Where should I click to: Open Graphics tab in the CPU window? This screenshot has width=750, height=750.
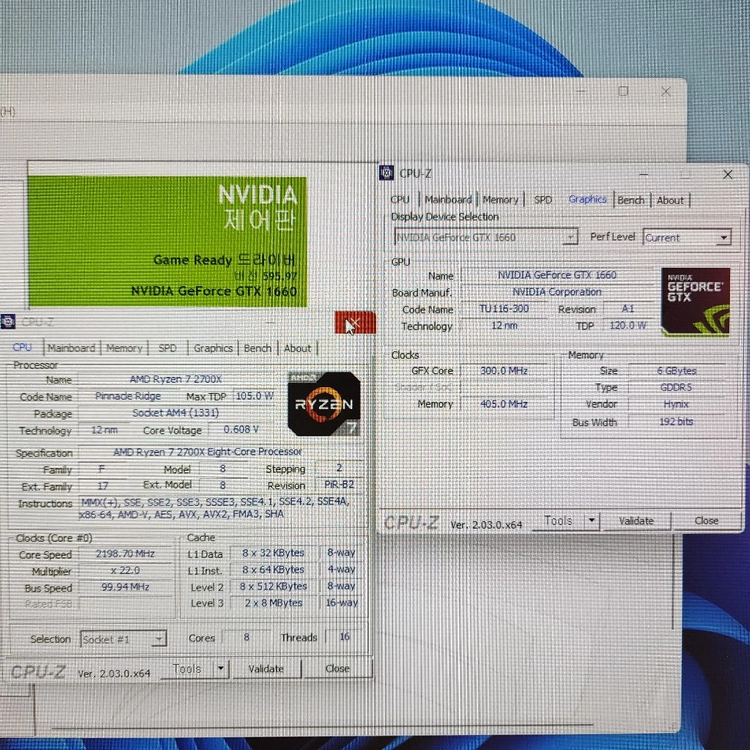pos(213,348)
